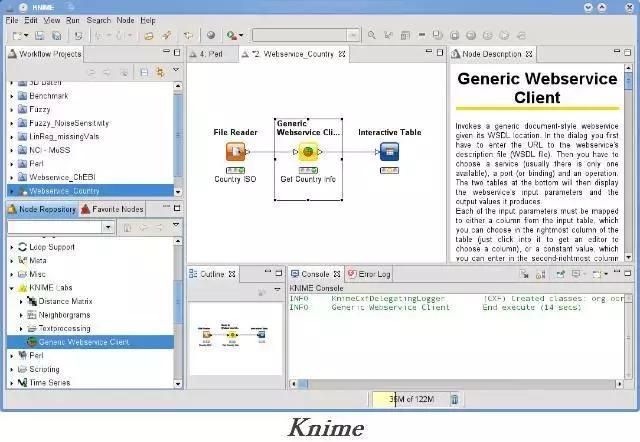Screen dimensions: 640x442
Task: Click the toolbar icon right of Save All
Action: point(78,36)
